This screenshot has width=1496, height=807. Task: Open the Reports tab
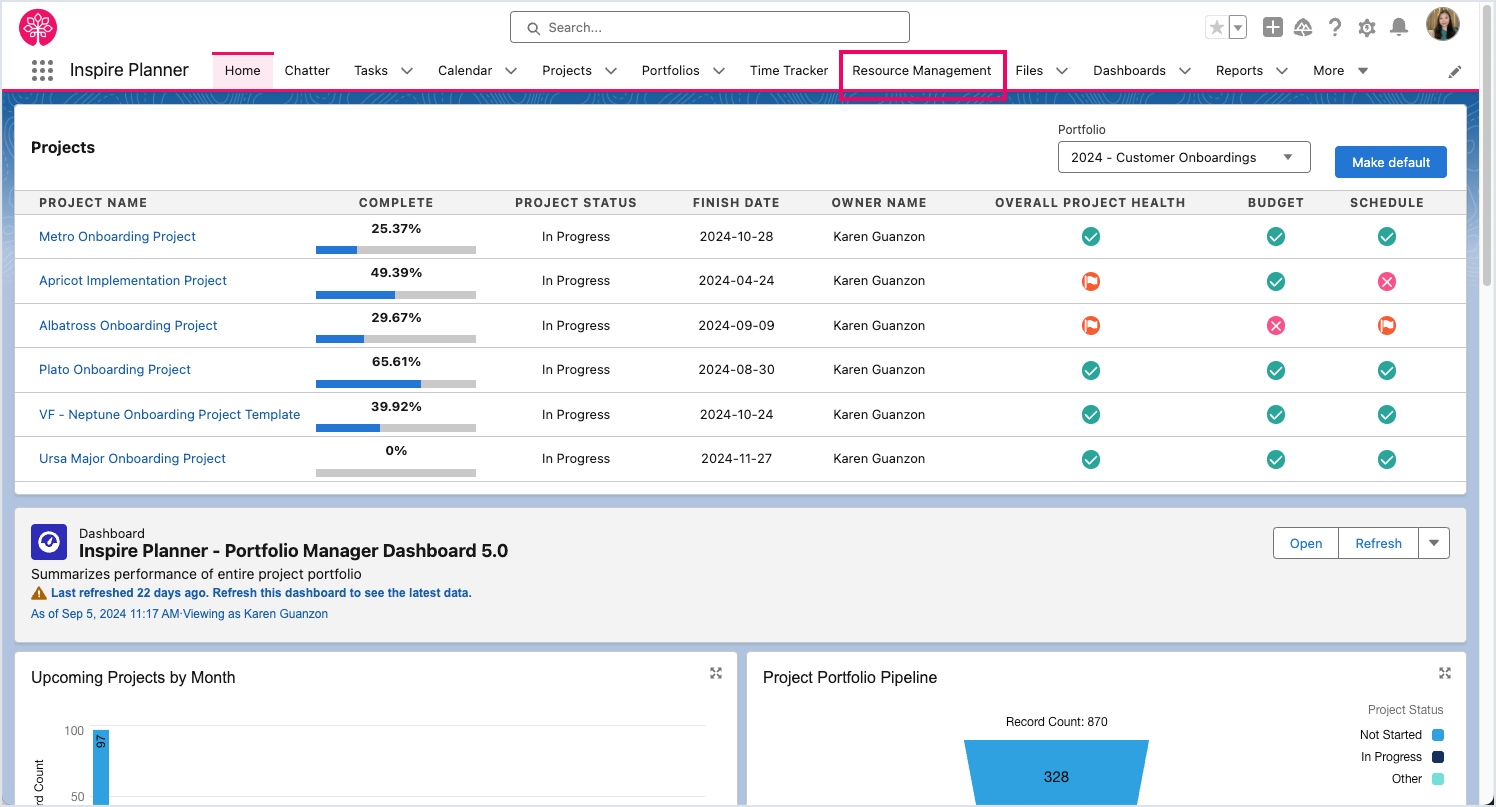1239,71
